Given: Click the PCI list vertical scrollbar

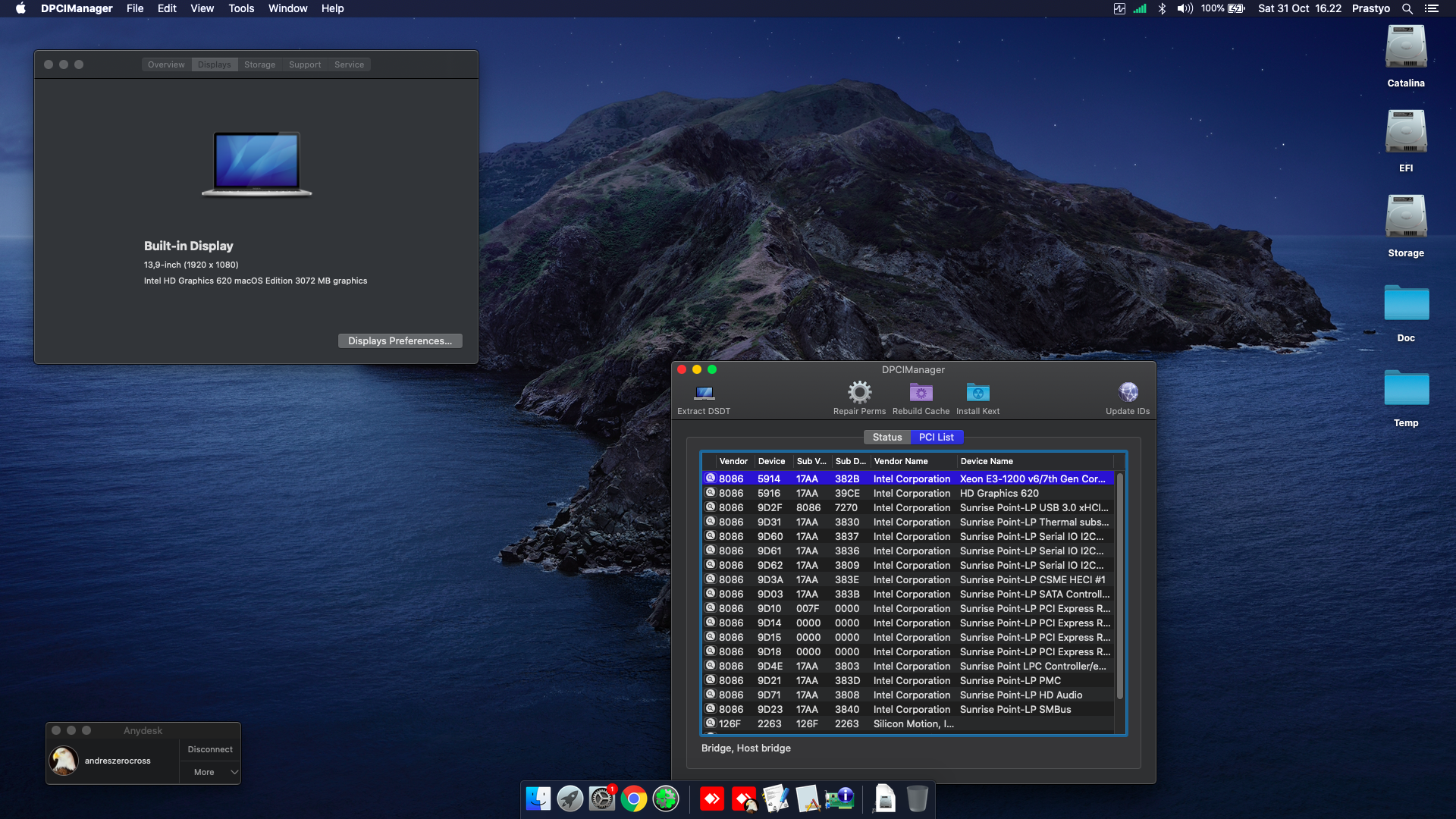Looking at the screenshot, I should point(1119,585).
